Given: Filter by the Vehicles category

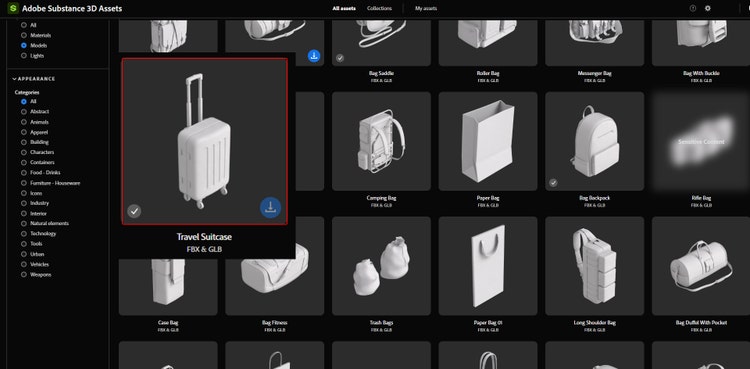Looking at the screenshot, I should 24,264.
